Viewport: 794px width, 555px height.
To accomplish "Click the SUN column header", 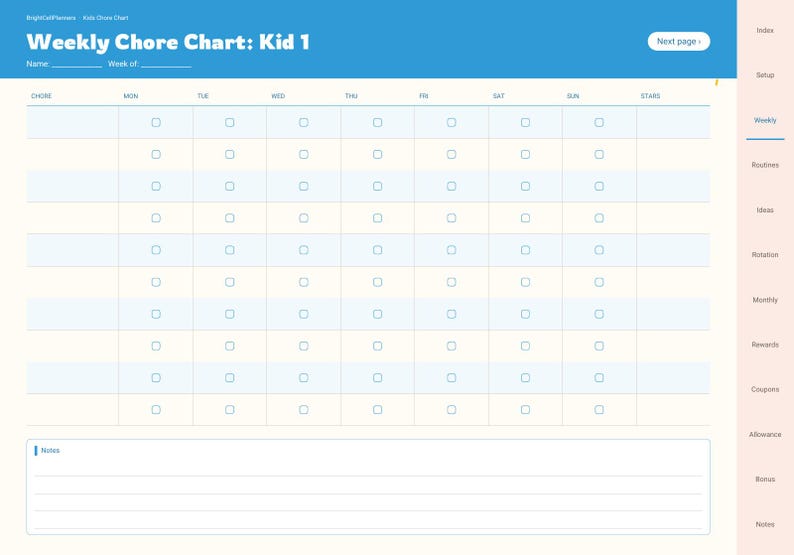I will (573, 96).
